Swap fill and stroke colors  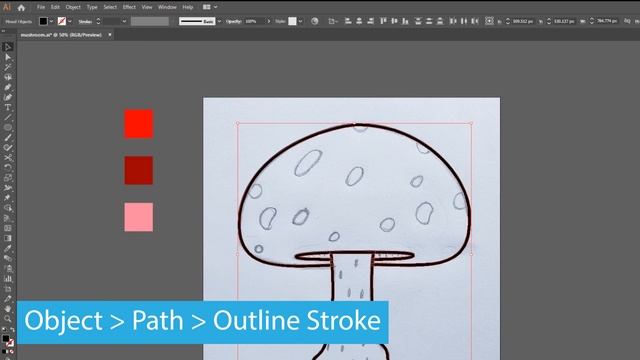click(x=12, y=329)
